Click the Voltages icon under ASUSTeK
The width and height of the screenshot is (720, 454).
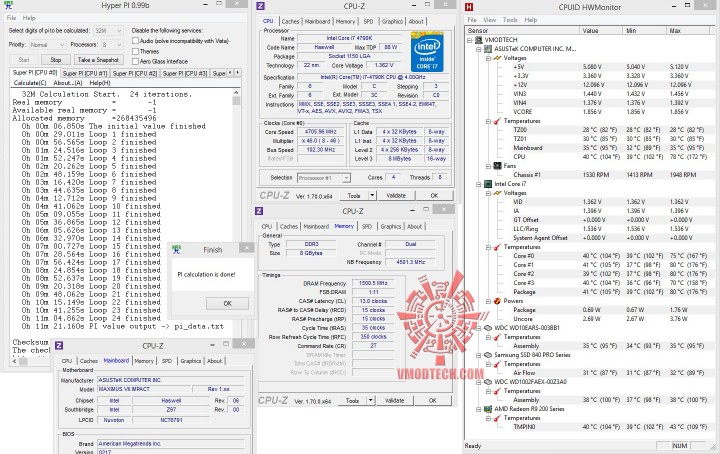tap(497, 58)
